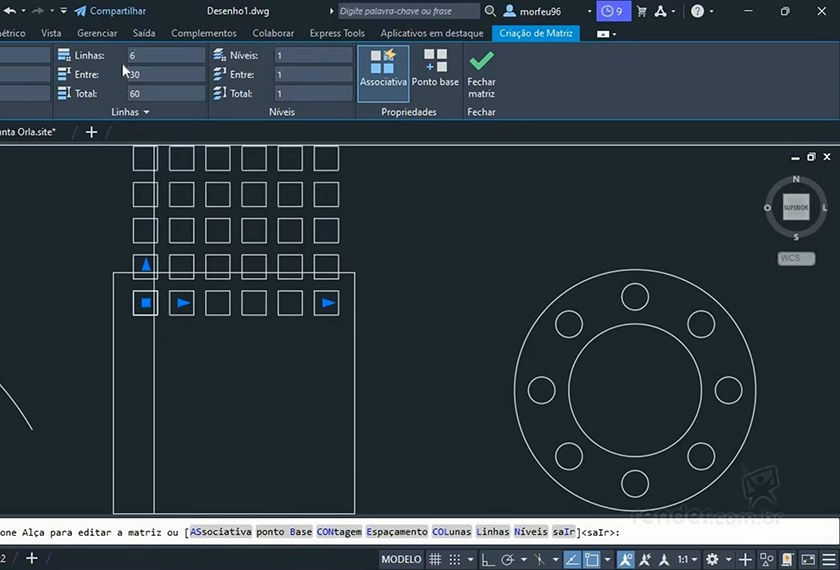Screen dimensions: 840x570
Task: Click the blue square base grip
Action: coord(146,303)
